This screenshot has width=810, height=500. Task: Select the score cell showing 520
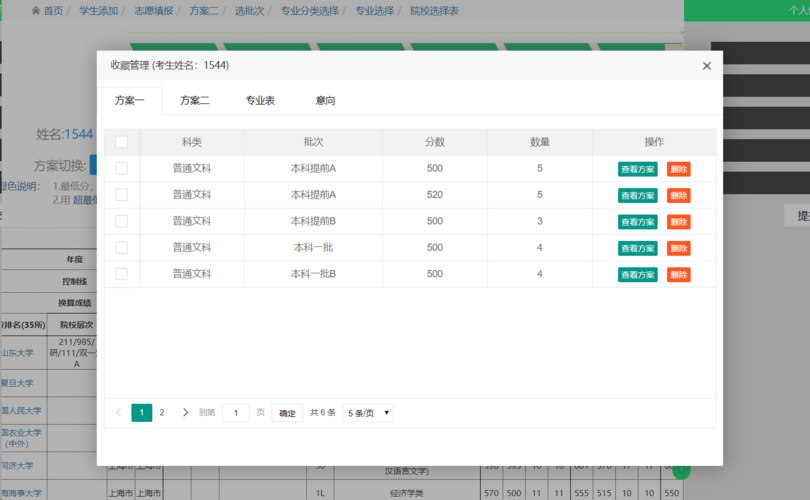tap(435, 195)
